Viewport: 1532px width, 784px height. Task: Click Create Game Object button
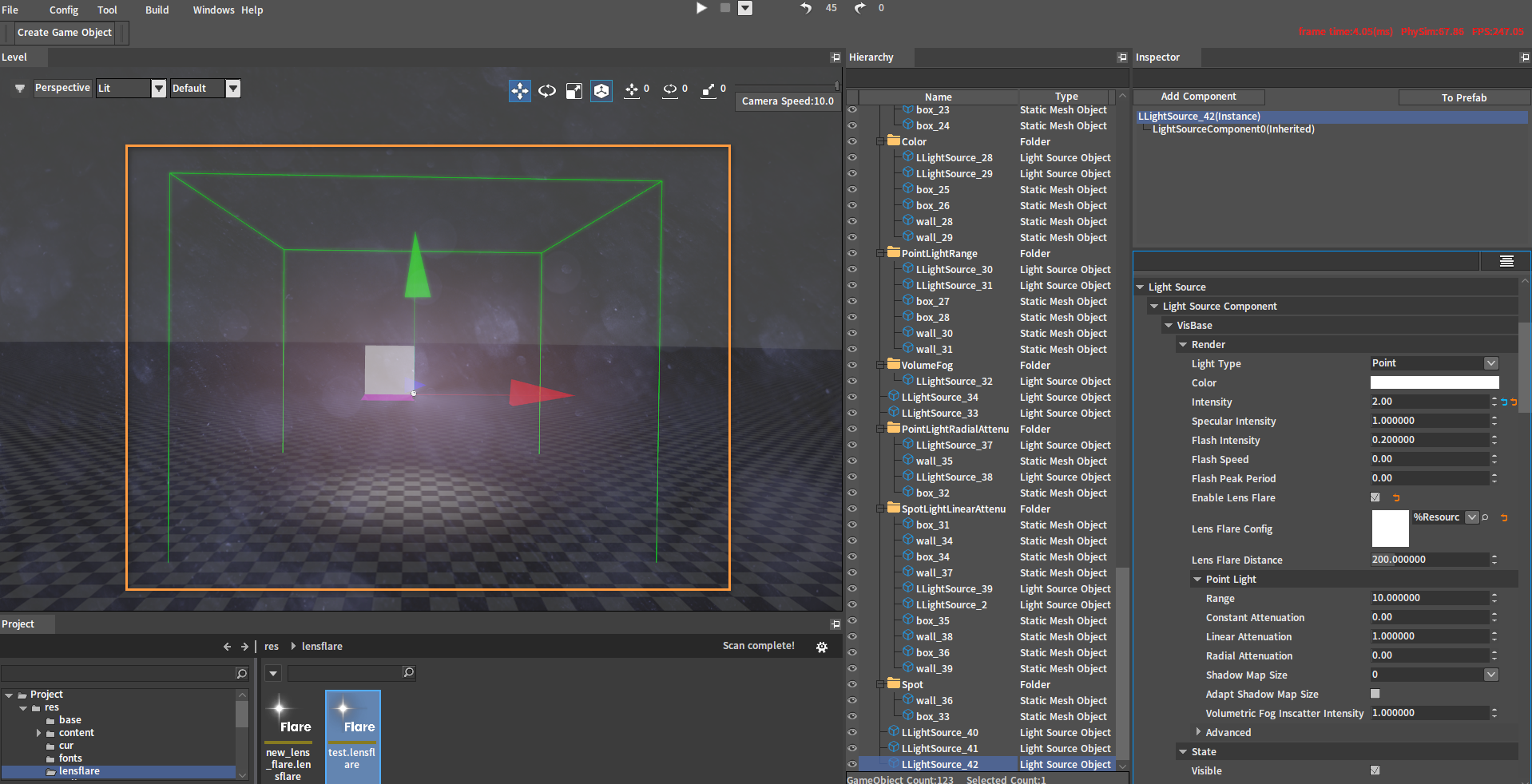[65, 33]
